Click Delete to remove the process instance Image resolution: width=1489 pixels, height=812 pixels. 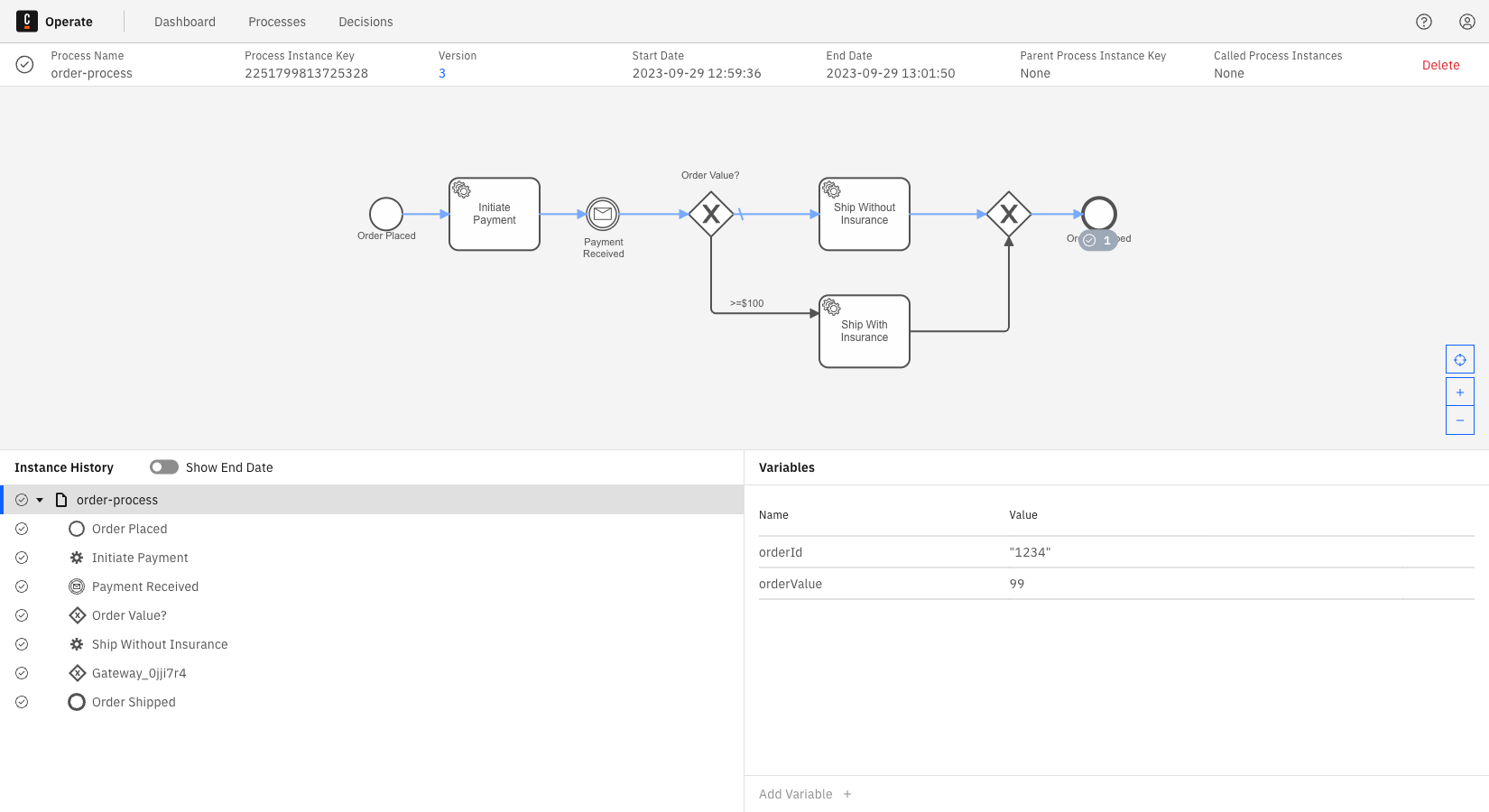coord(1440,64)
